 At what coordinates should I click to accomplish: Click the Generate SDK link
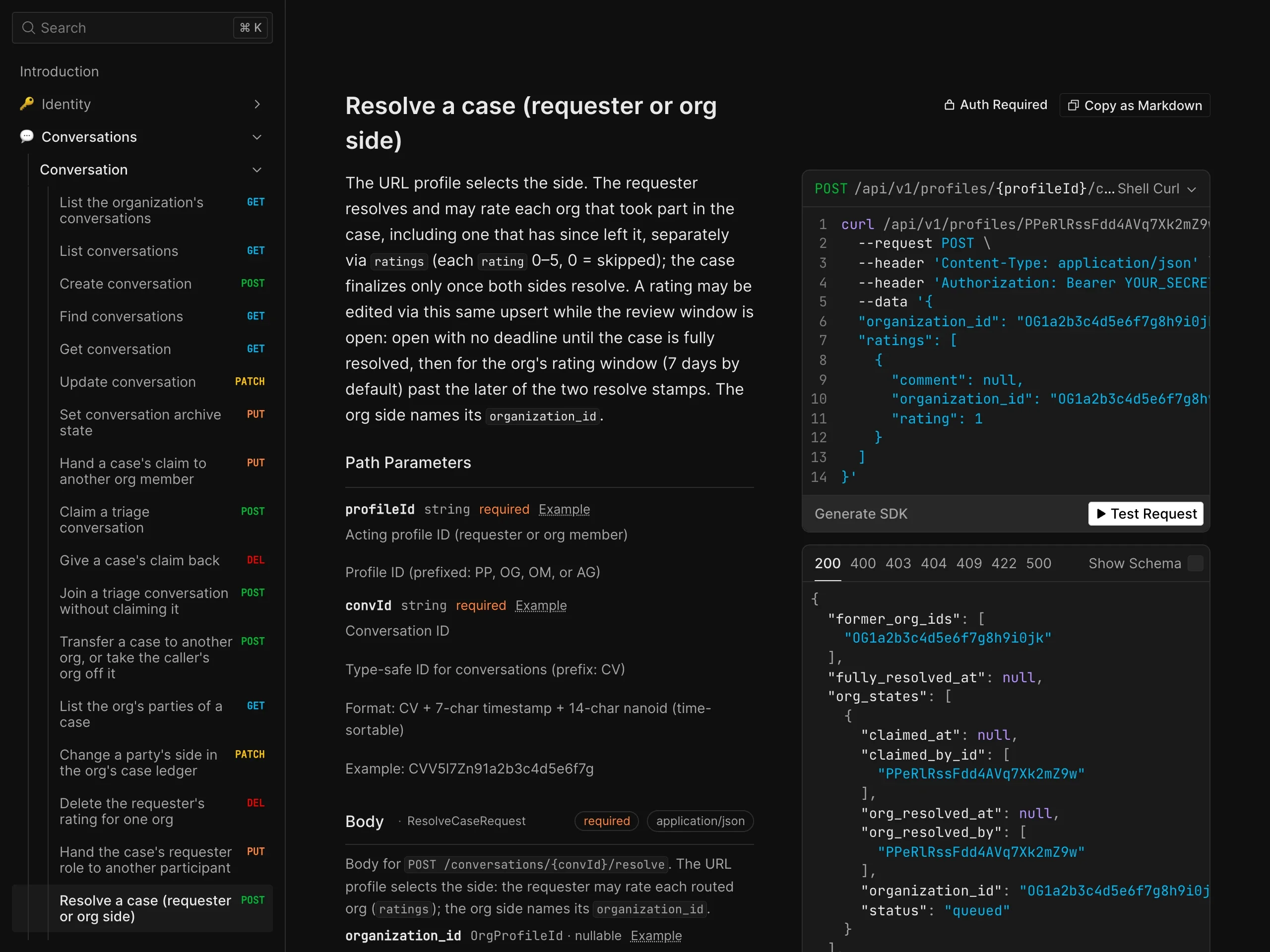[861, 514]
